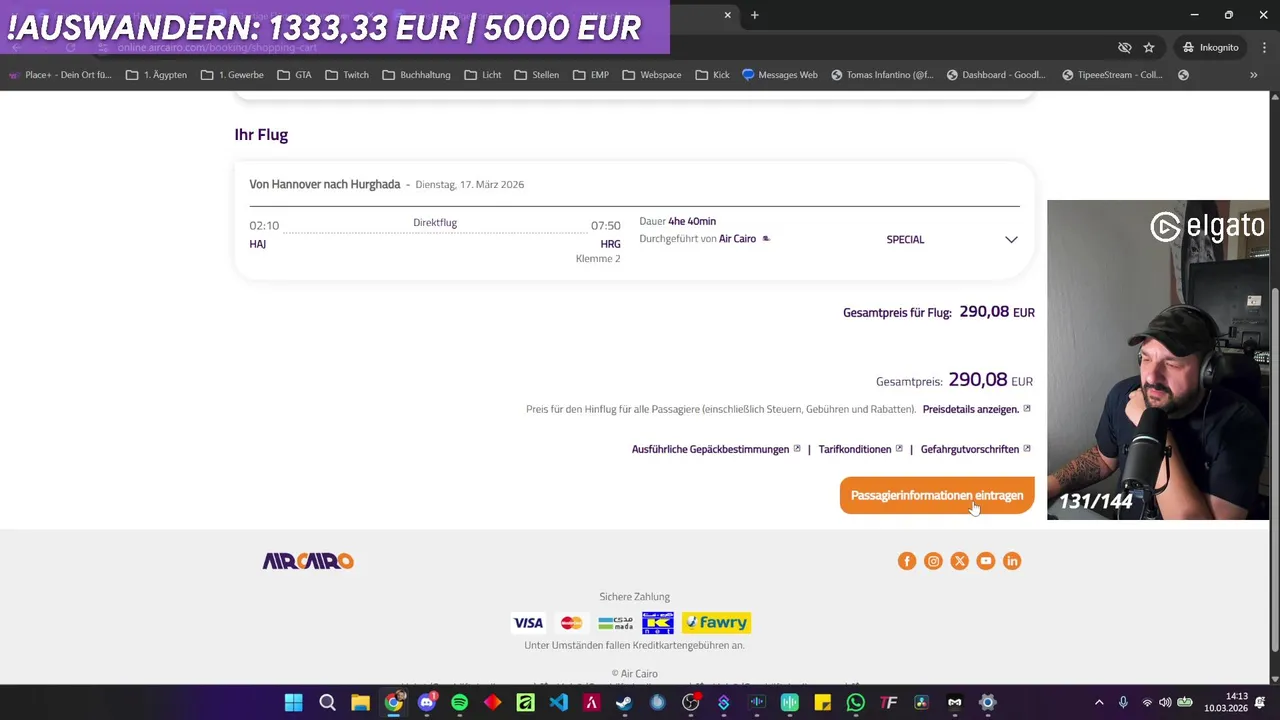This screenshot has width=1280, height=720.
Task: Open the TipeeeStream bookmark
Action: tap(1113, 75)
